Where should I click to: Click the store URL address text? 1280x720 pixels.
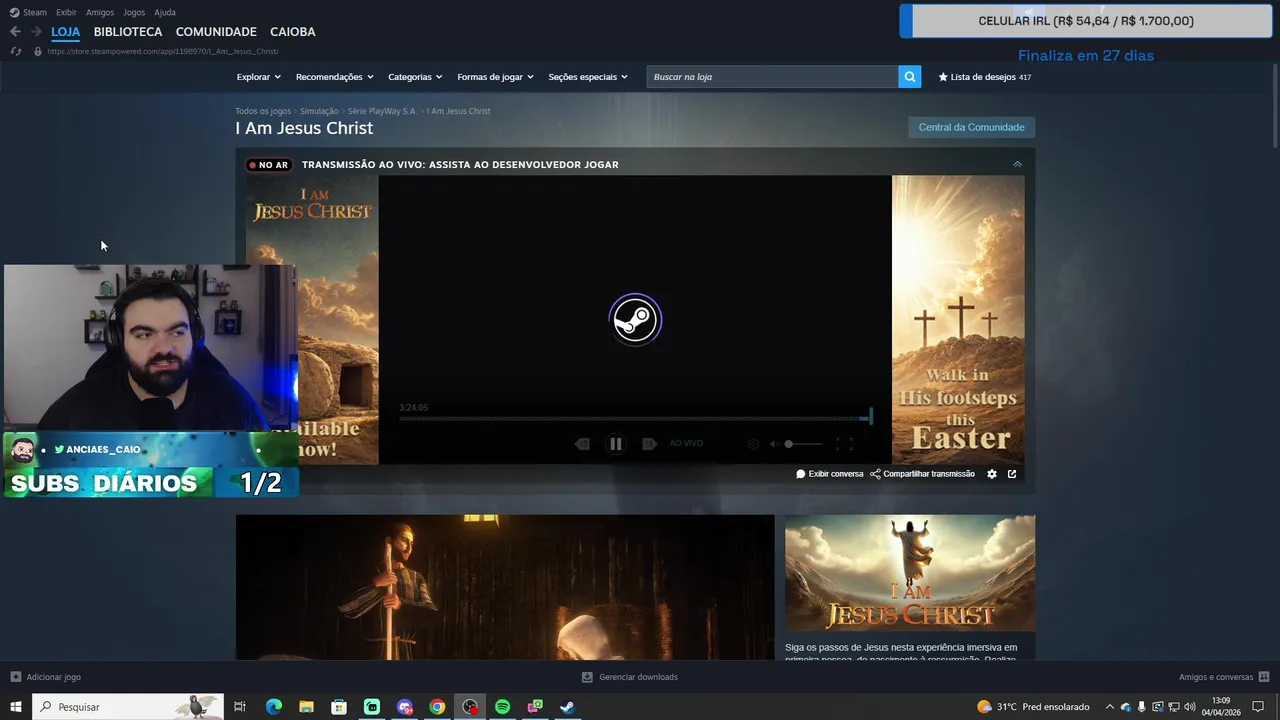(162, 51)
